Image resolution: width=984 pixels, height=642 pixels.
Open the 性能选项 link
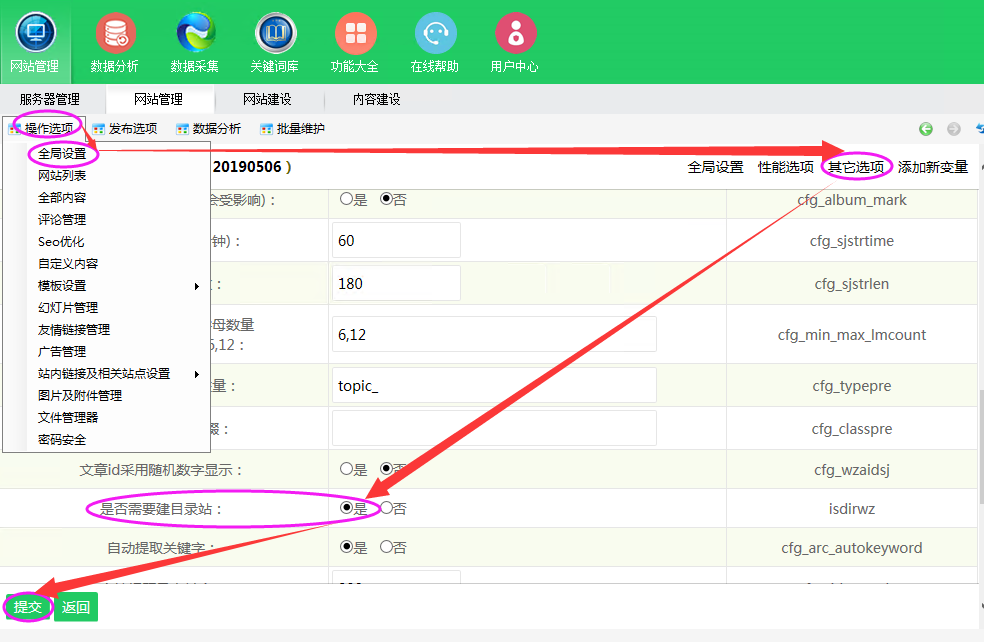pyautogui.click(x=786, y=167)
